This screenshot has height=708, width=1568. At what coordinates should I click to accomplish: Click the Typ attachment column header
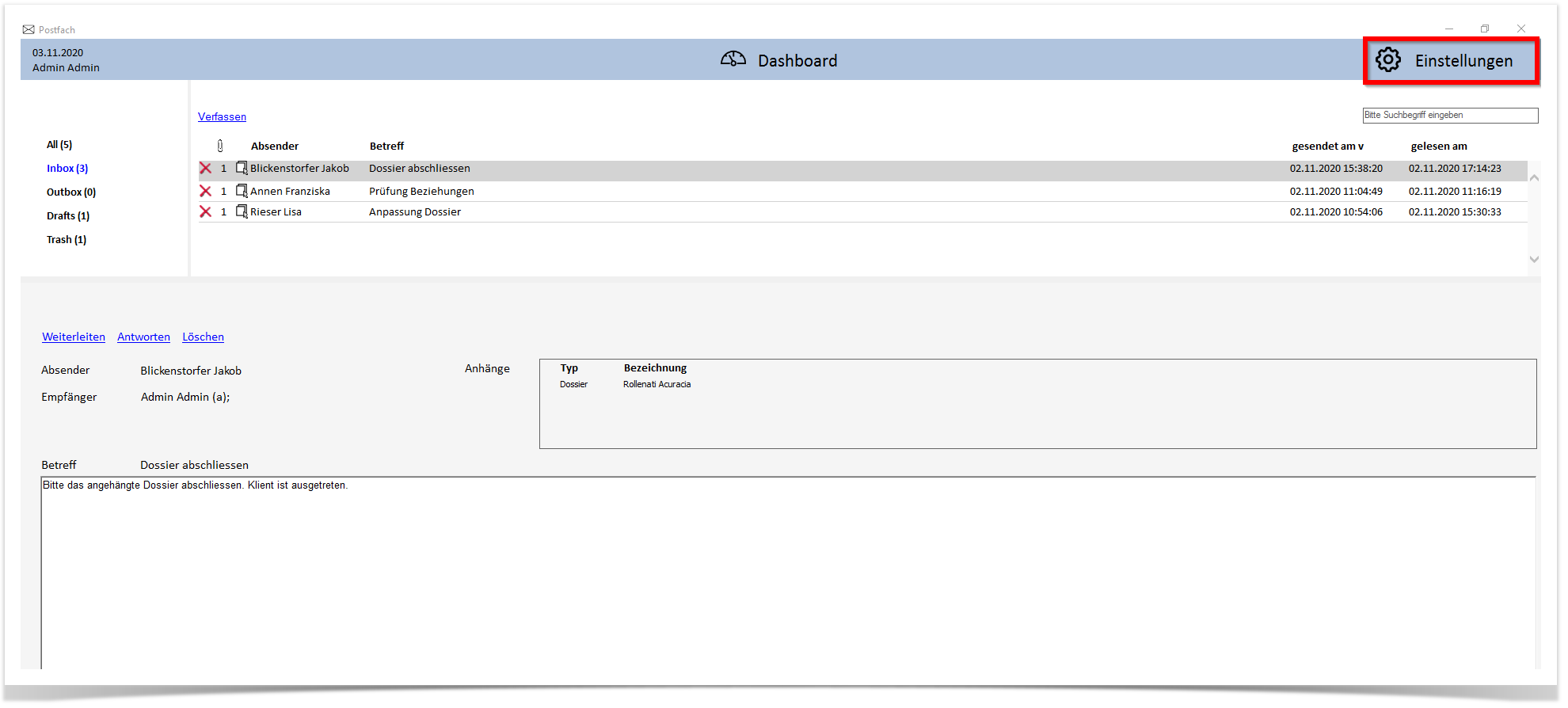569,368
